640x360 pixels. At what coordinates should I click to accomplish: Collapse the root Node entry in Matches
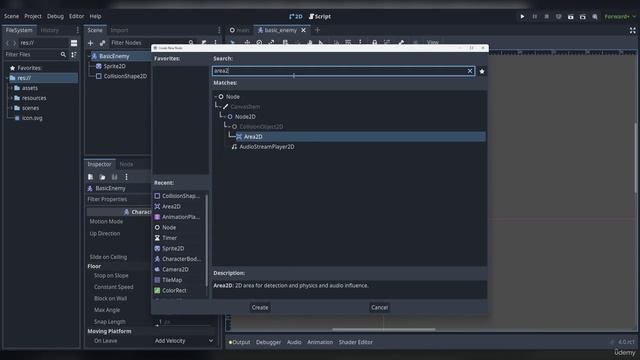pos(216,97)
